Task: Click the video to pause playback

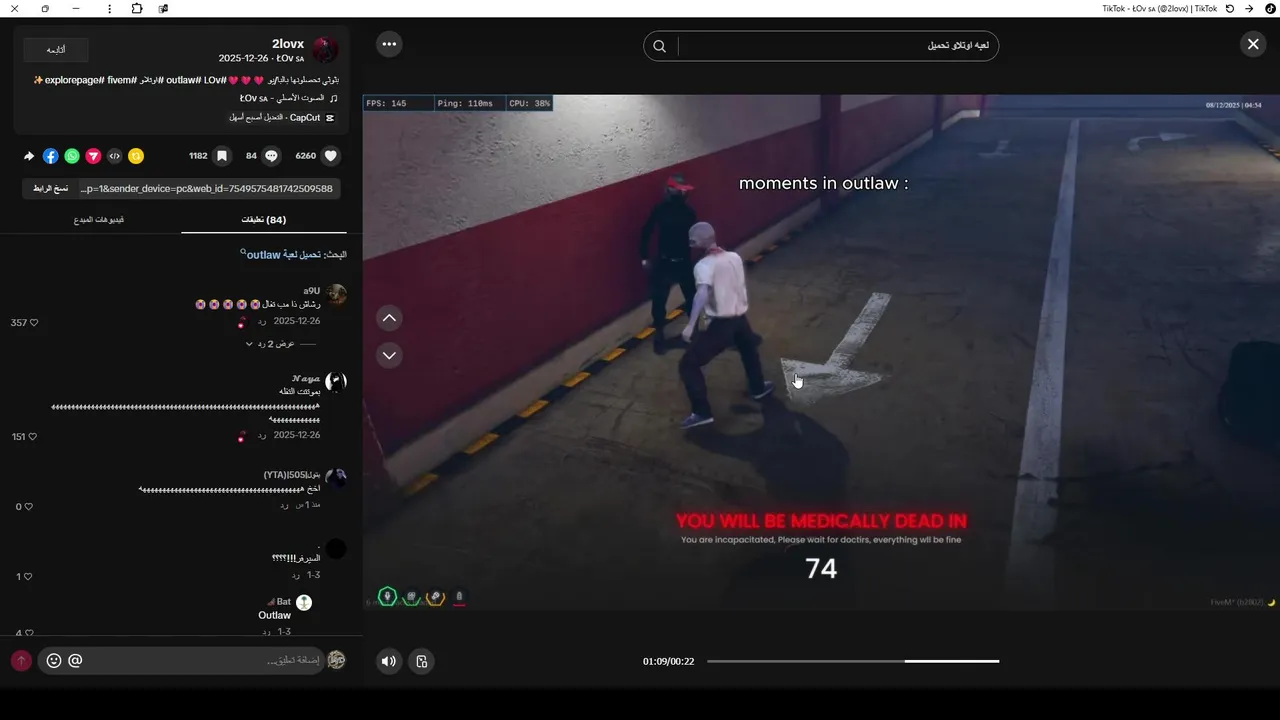Action: click(x=820, y=352)
